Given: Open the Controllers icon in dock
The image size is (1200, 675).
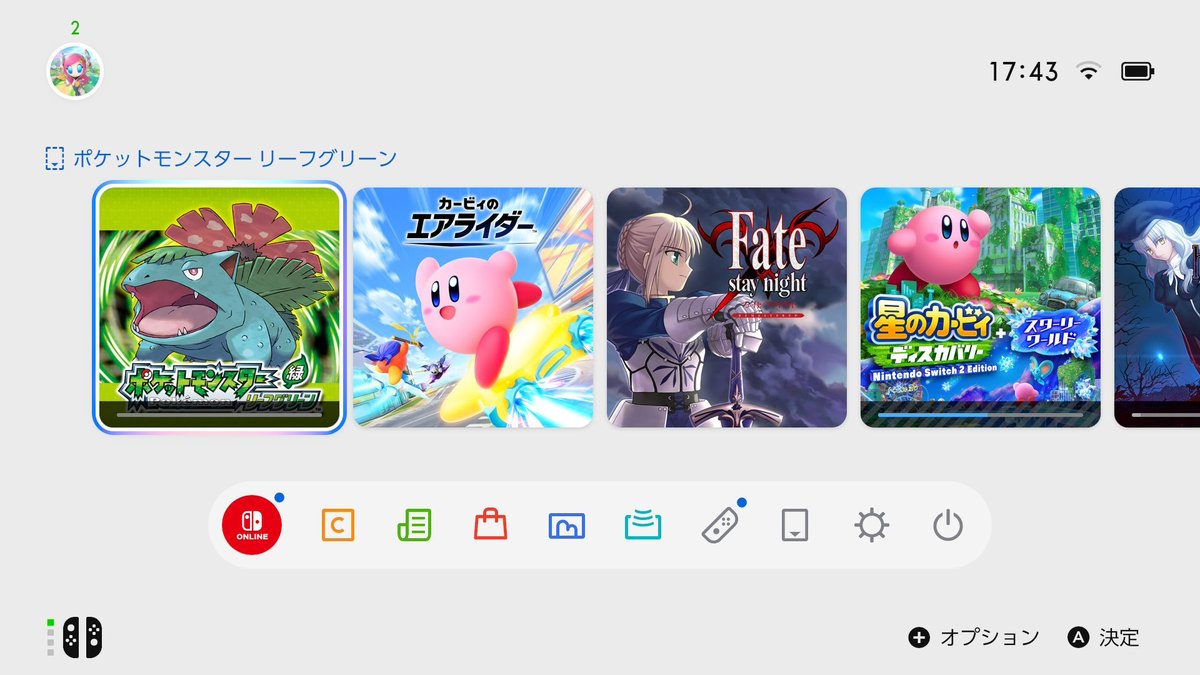Looking at the screenshot, I should [x=720, y=525].
